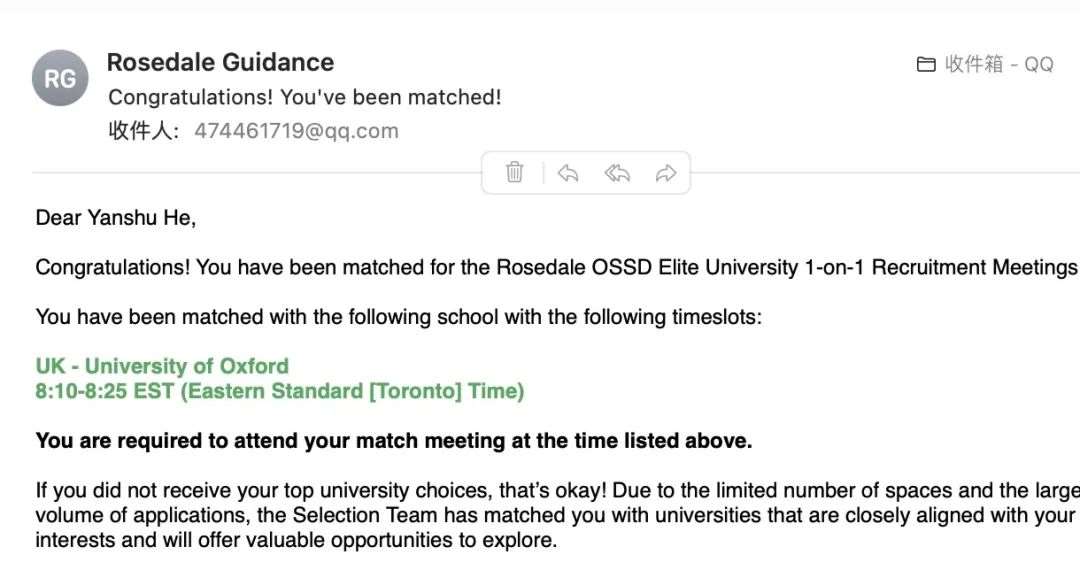The width and height of the screenshot is (1080, 570).
Task: Click the Dear Yanshu He greeting line
Action: click(116, 218)
